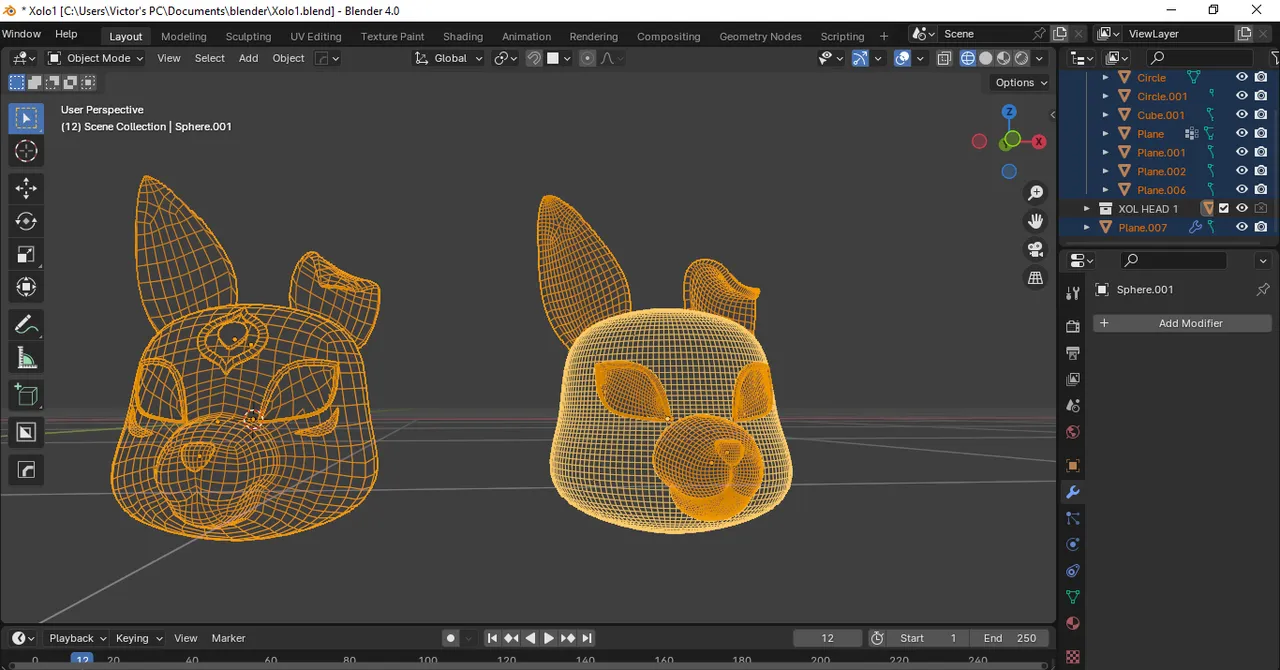Click the current frame field showing 12
Screen dimensions: 1280x670
point(827,638)
